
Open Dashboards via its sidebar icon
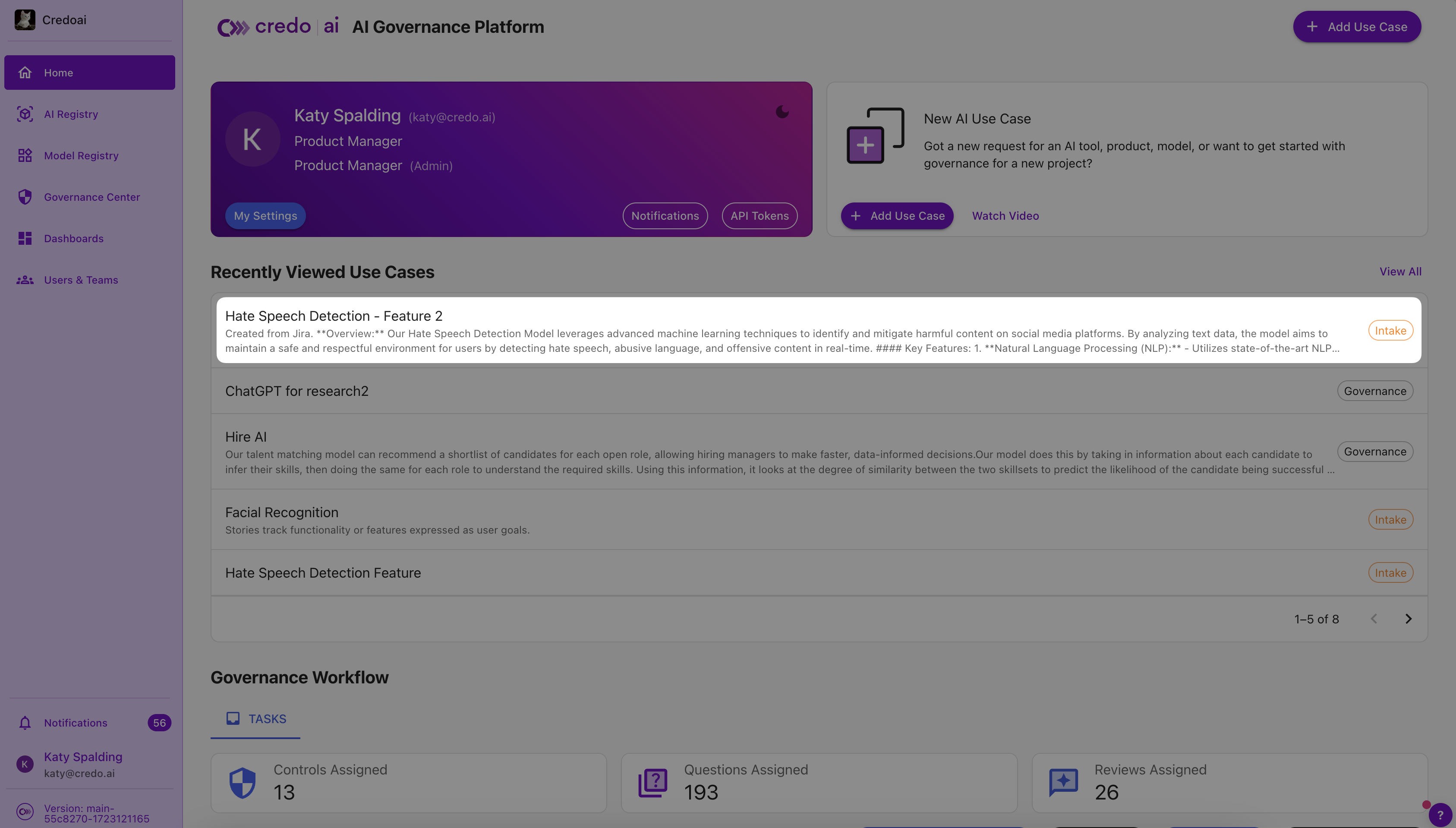pos(25,238)
